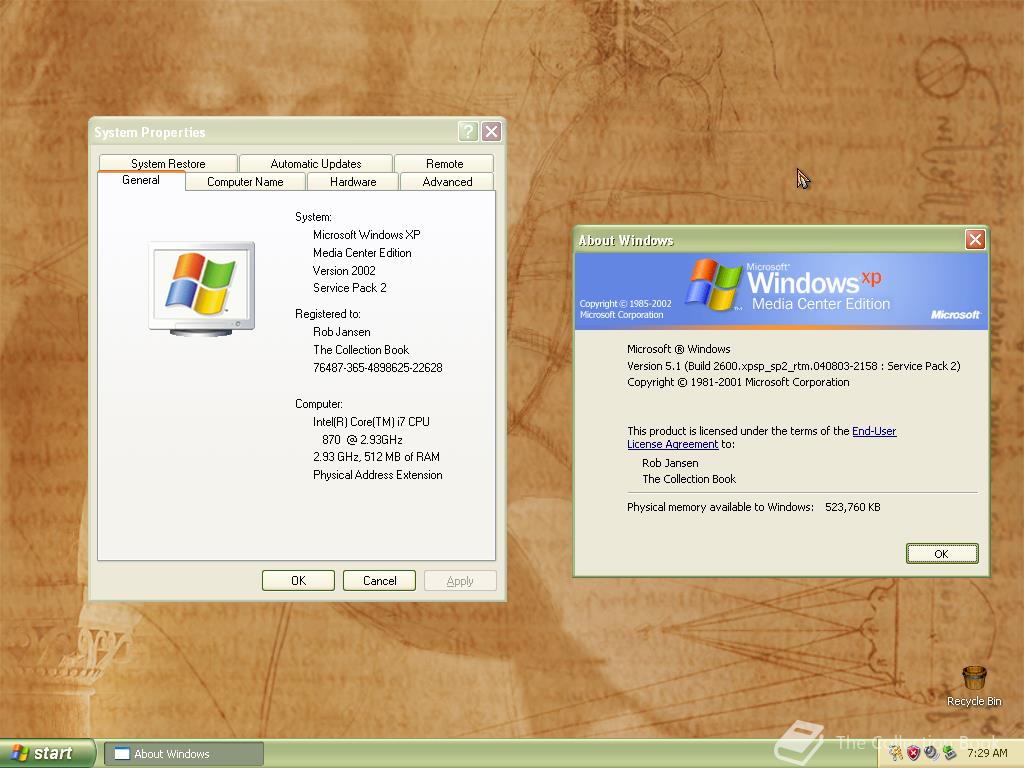Image resolution: width=1024 pixels, height=768 pixels.
Task: Switch to the System Restore tab
Action: [x=168, y=163]
